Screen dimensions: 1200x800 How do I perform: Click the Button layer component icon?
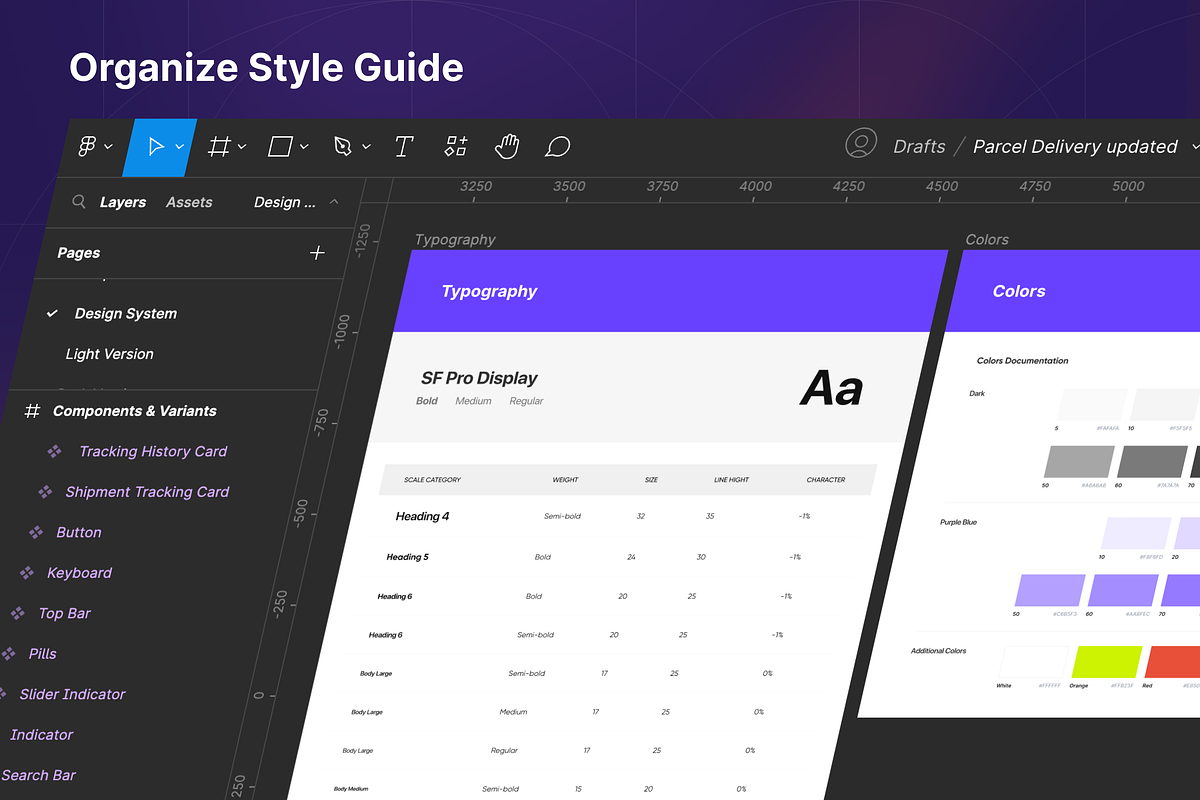pyautogui.click(x=36, y=532)
